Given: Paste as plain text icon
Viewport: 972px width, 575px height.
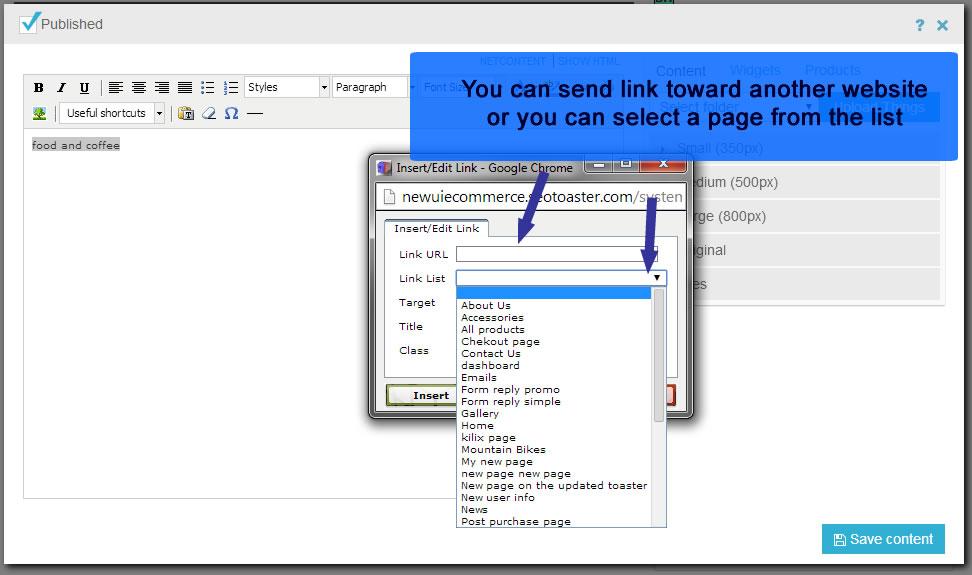Looking at the screenshot, I should pyautogui.click(x=186, y=113).
